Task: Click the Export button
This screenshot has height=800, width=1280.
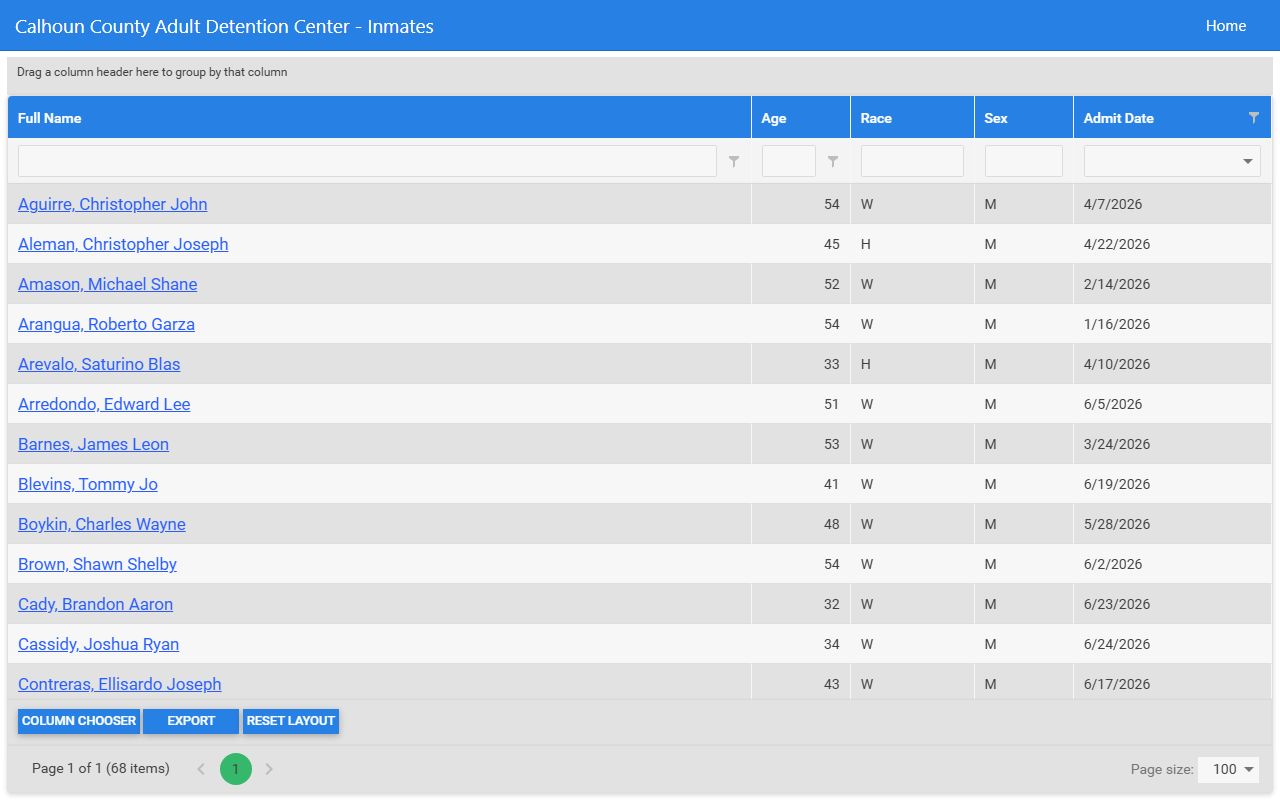Action: point(191,721)
